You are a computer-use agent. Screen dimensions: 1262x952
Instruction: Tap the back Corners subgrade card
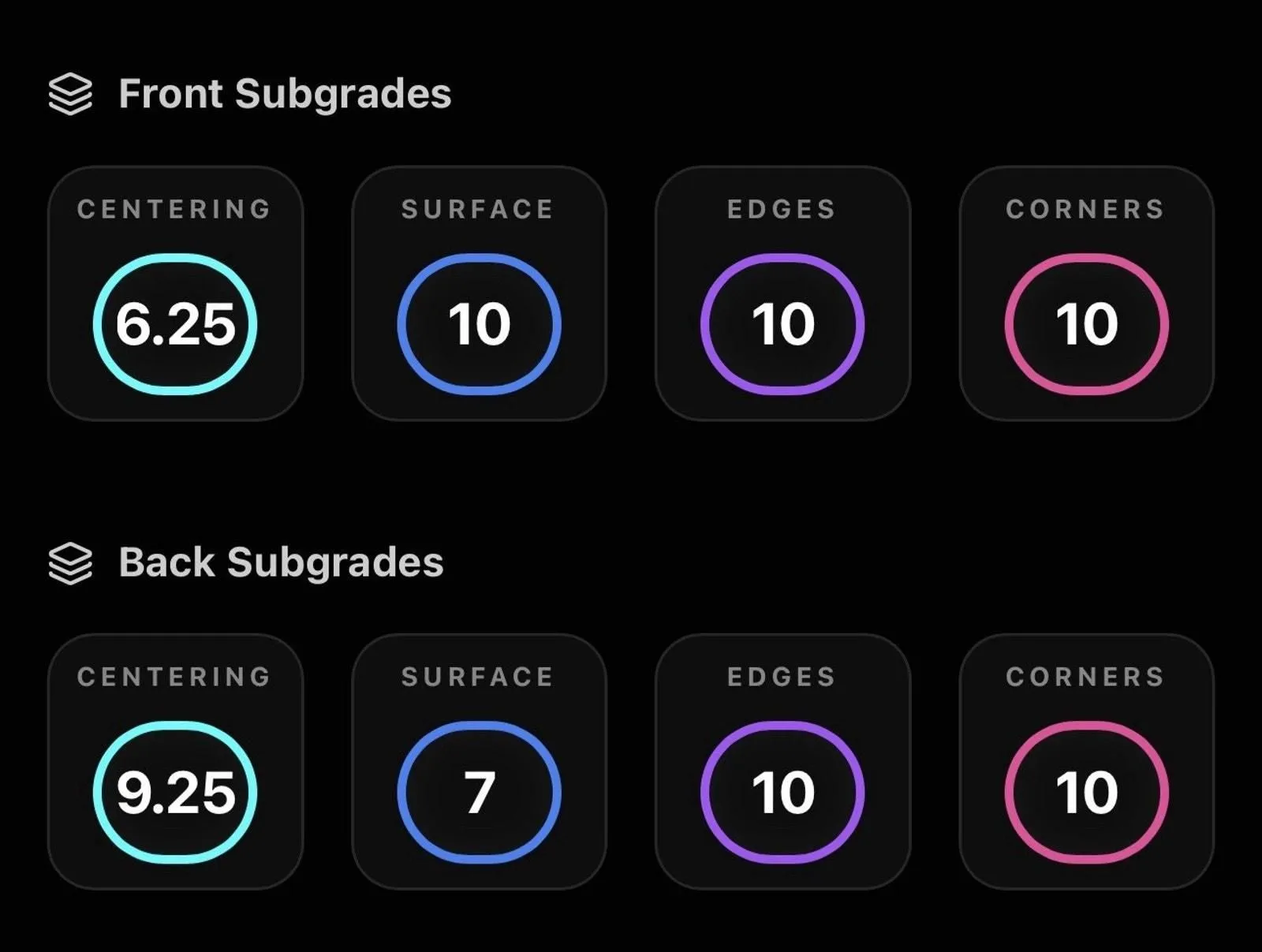click(x=1087, y=762)
